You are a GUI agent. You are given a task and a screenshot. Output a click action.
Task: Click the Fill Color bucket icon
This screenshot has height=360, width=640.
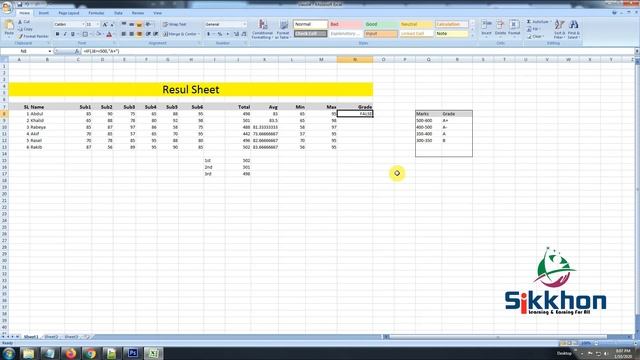(98, 34)
